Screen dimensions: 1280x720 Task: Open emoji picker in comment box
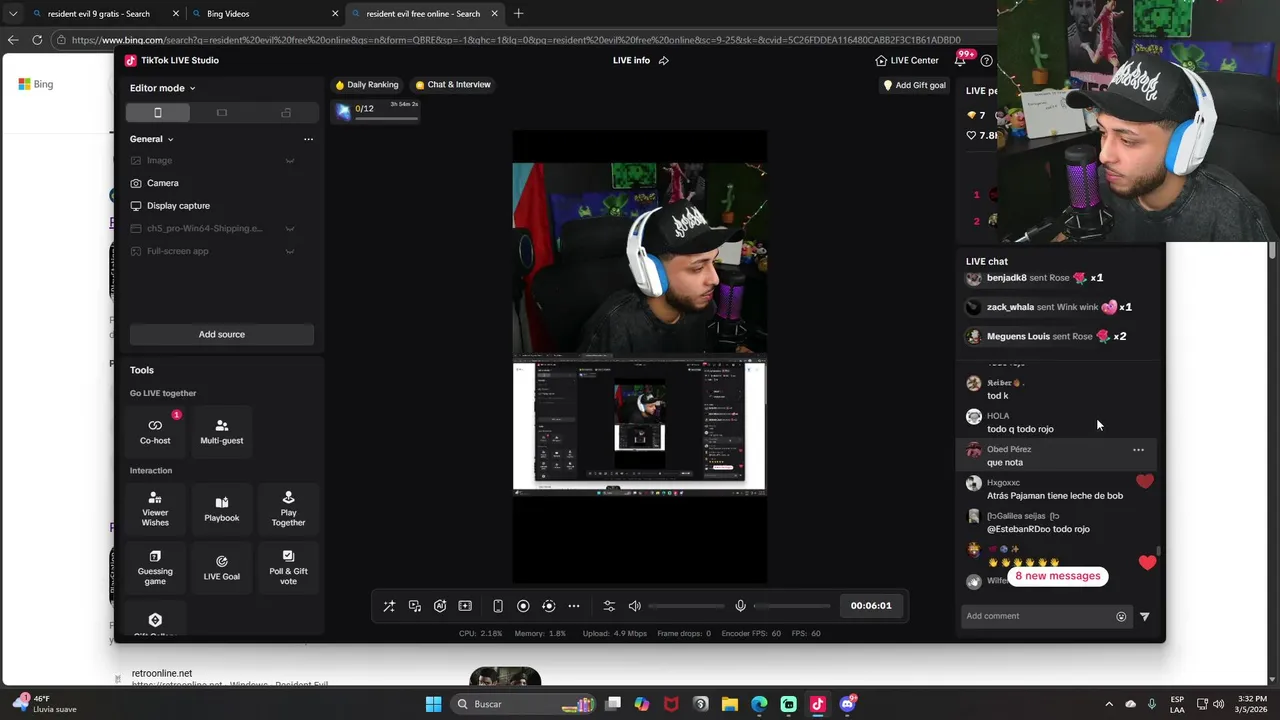pos(1121,616)
